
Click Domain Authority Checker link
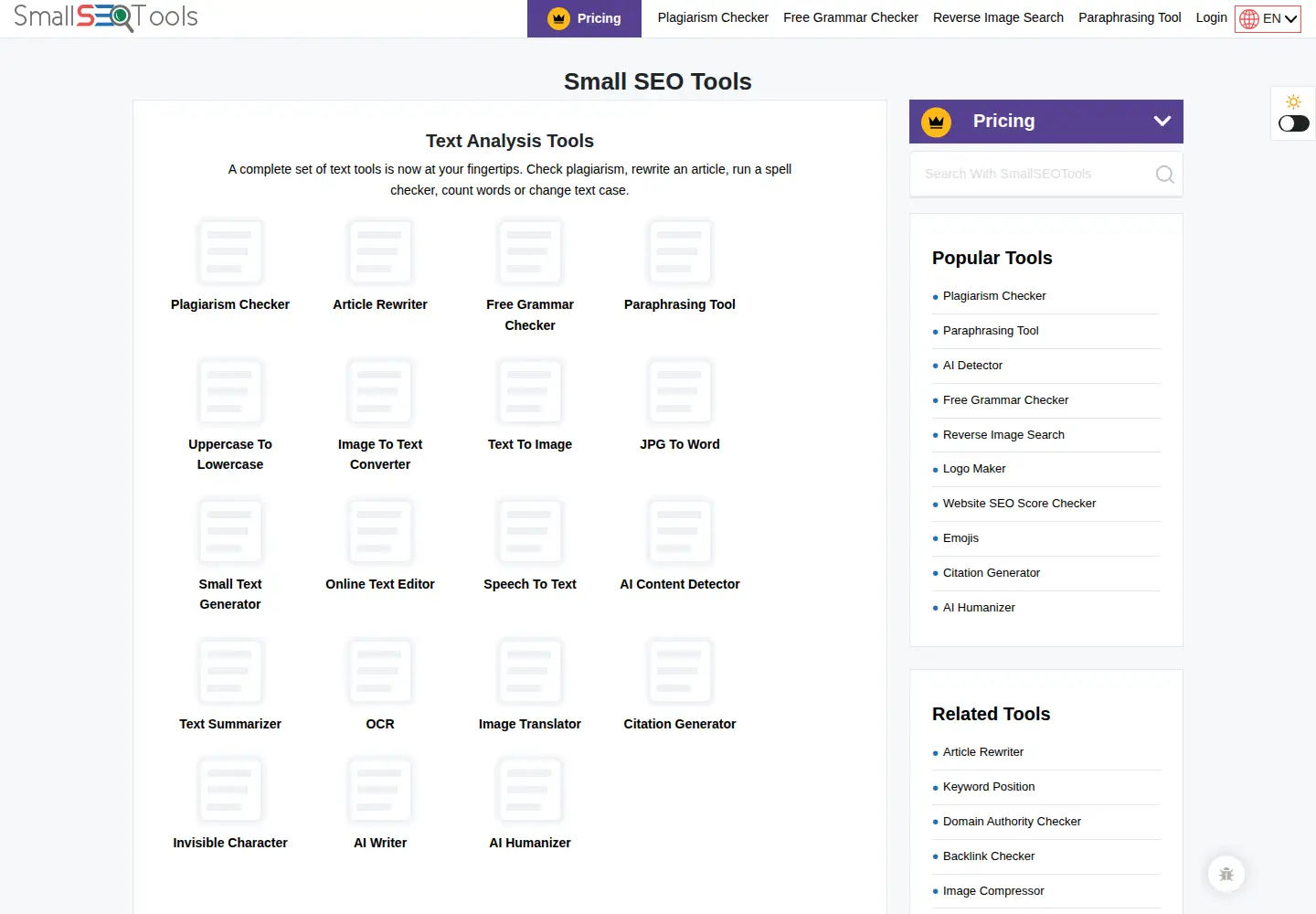click(x=1012, y=822)
